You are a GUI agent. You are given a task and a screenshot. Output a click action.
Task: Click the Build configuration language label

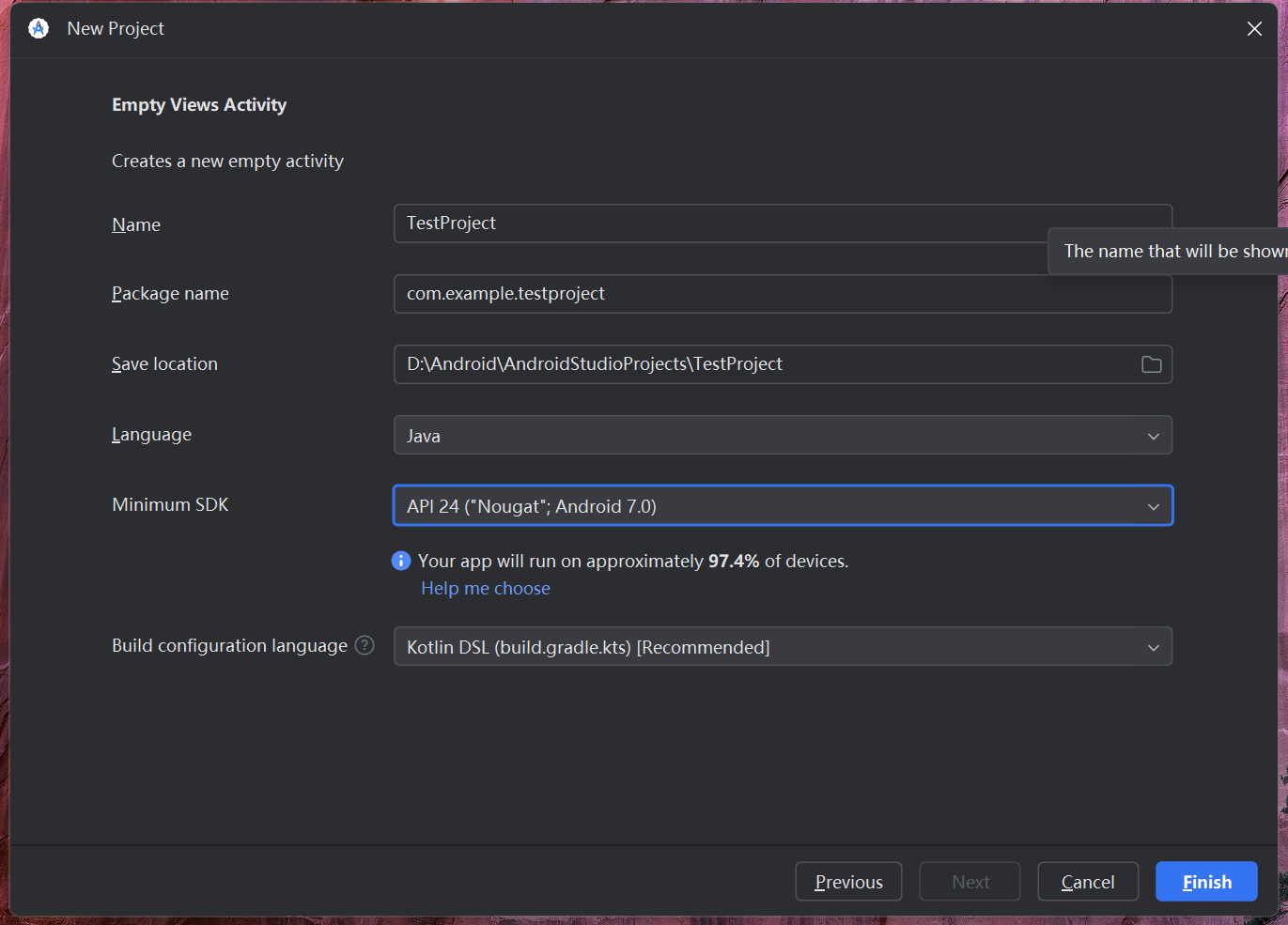229,645
